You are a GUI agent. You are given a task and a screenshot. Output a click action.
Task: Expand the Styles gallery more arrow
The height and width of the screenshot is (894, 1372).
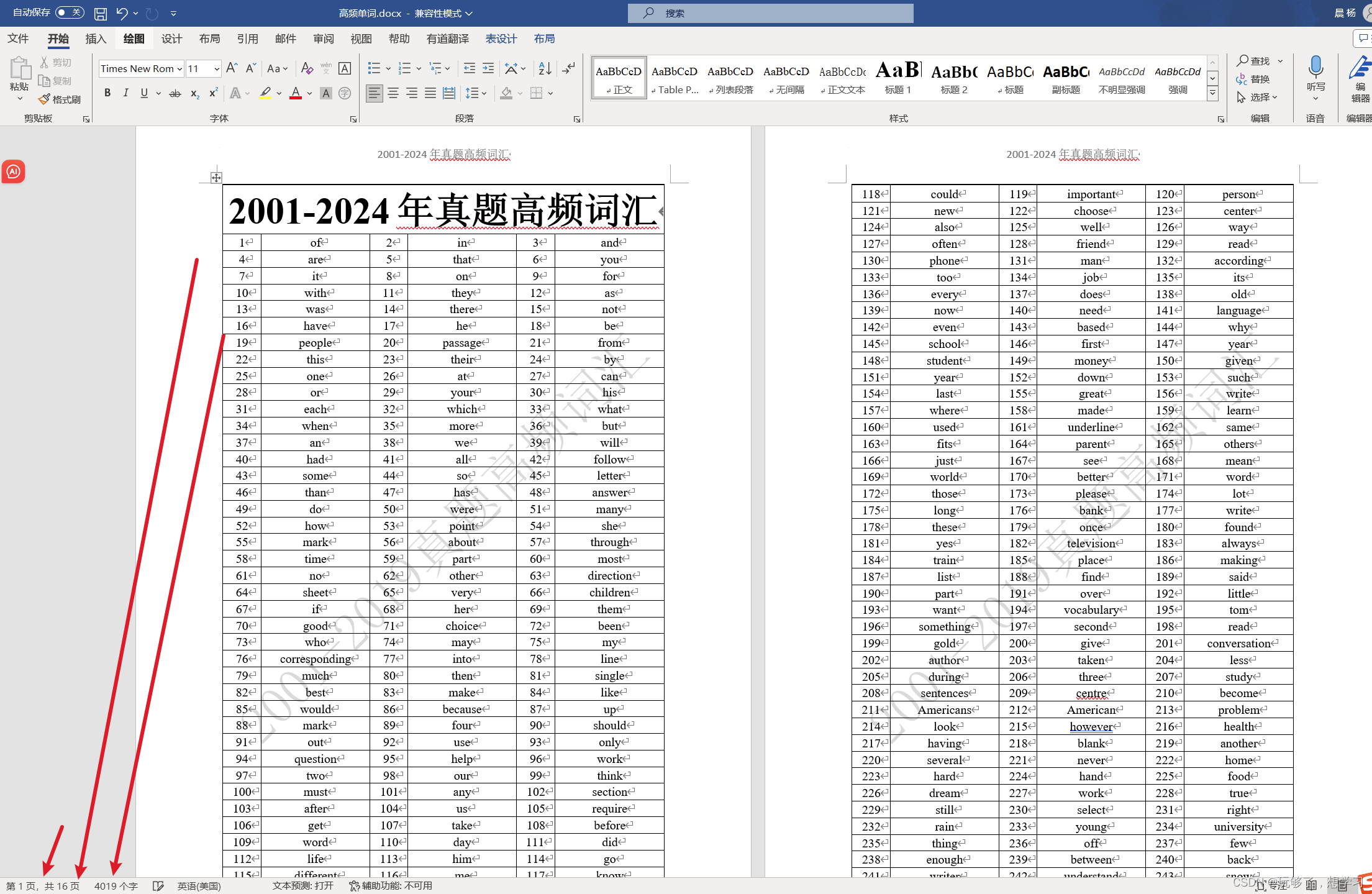pyautogui.click(x=1212, y=94)
